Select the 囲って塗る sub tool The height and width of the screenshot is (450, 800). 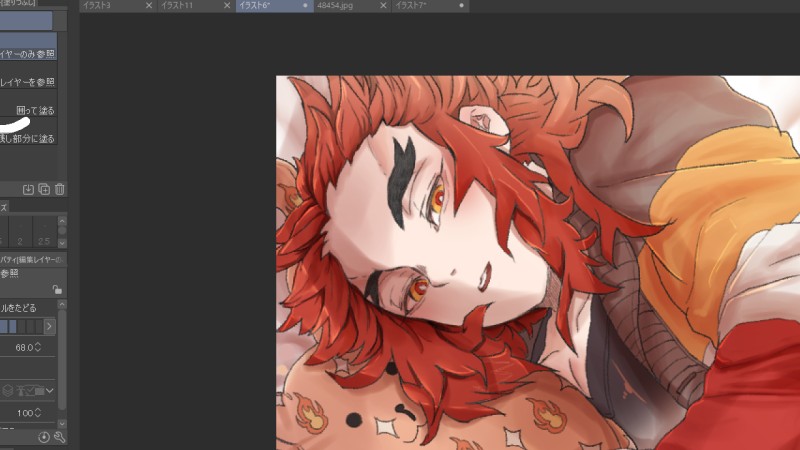[28, 104]
